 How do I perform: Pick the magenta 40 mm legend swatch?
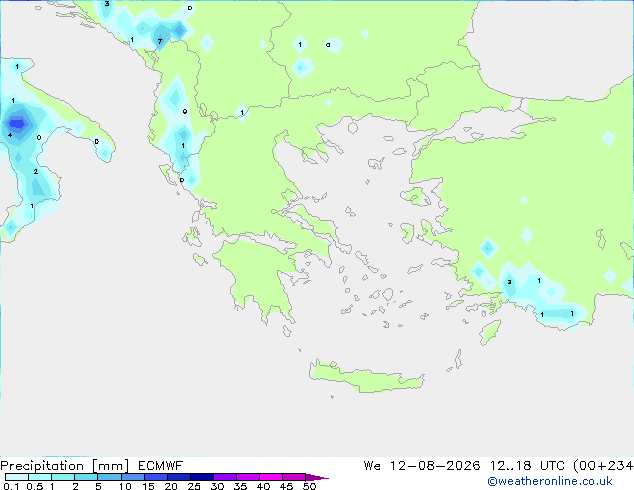[x=271, y=477]
